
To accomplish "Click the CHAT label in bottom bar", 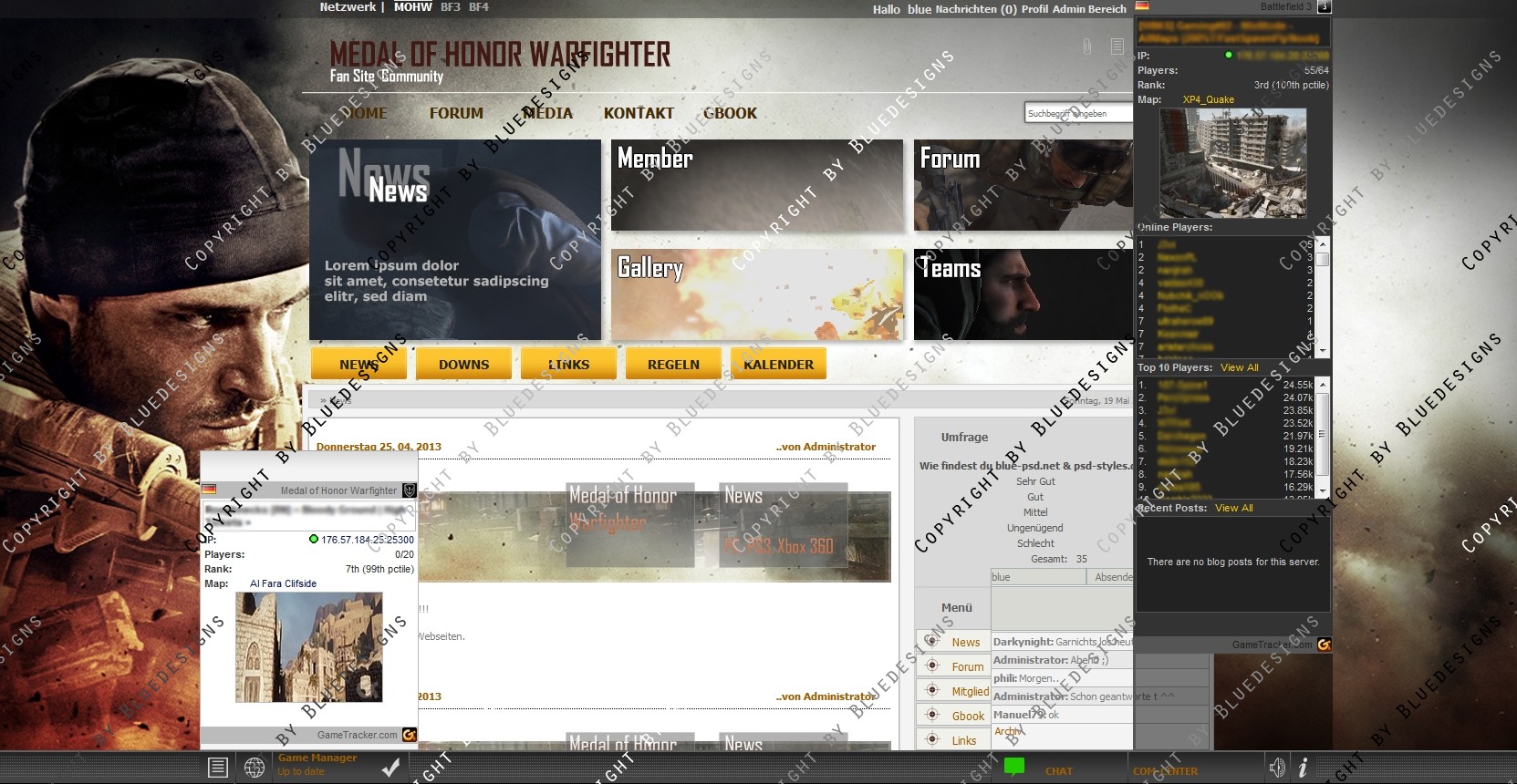I will pos(1059,771).
